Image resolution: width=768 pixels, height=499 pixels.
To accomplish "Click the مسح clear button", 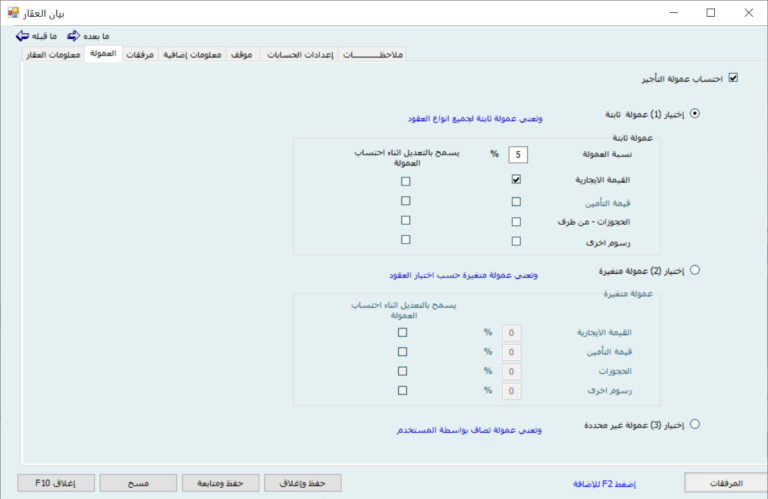I will tap(138, 483).
